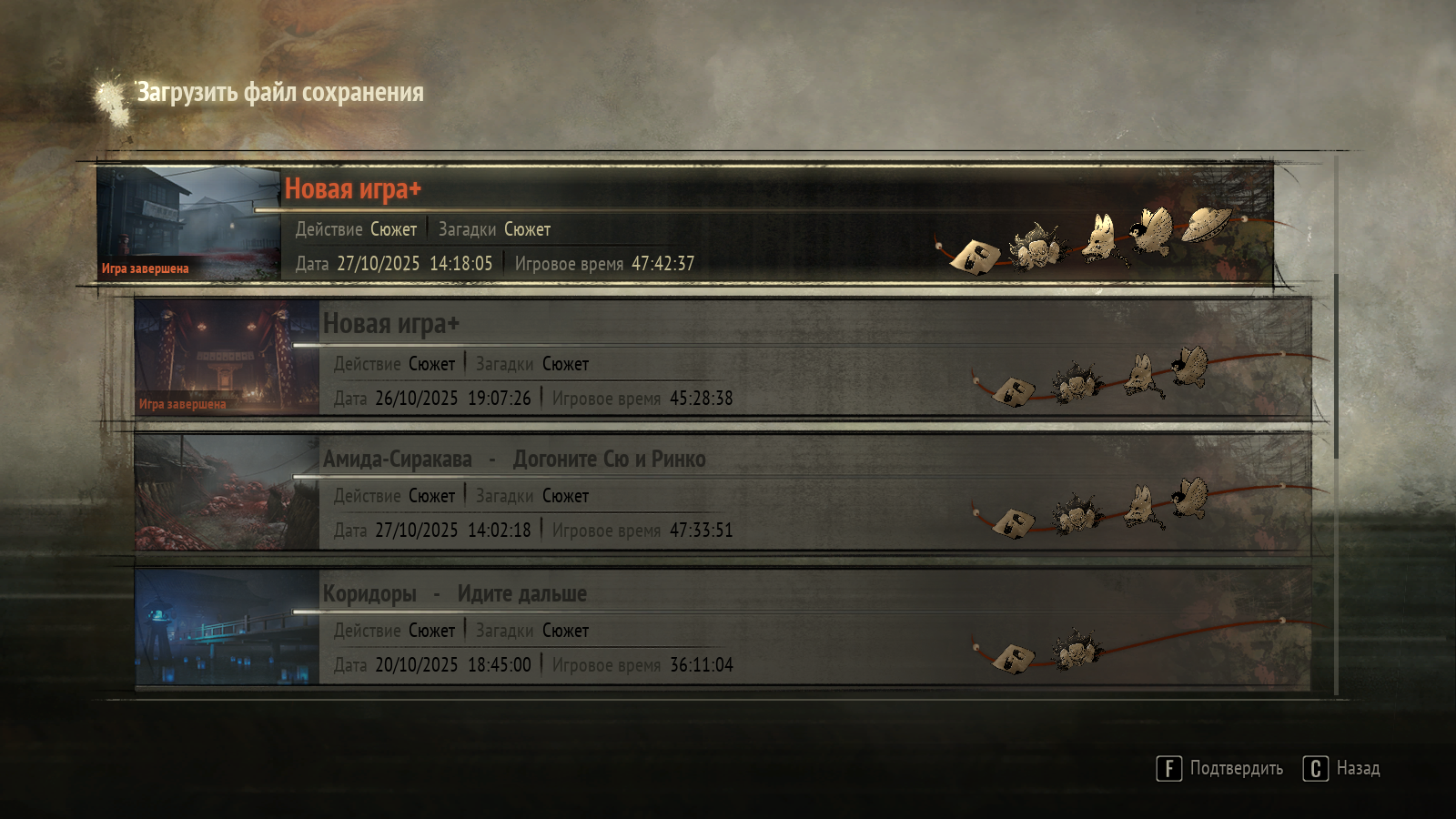
Task: Select the Подтвердить button
Action: (x=1237, y=769)
